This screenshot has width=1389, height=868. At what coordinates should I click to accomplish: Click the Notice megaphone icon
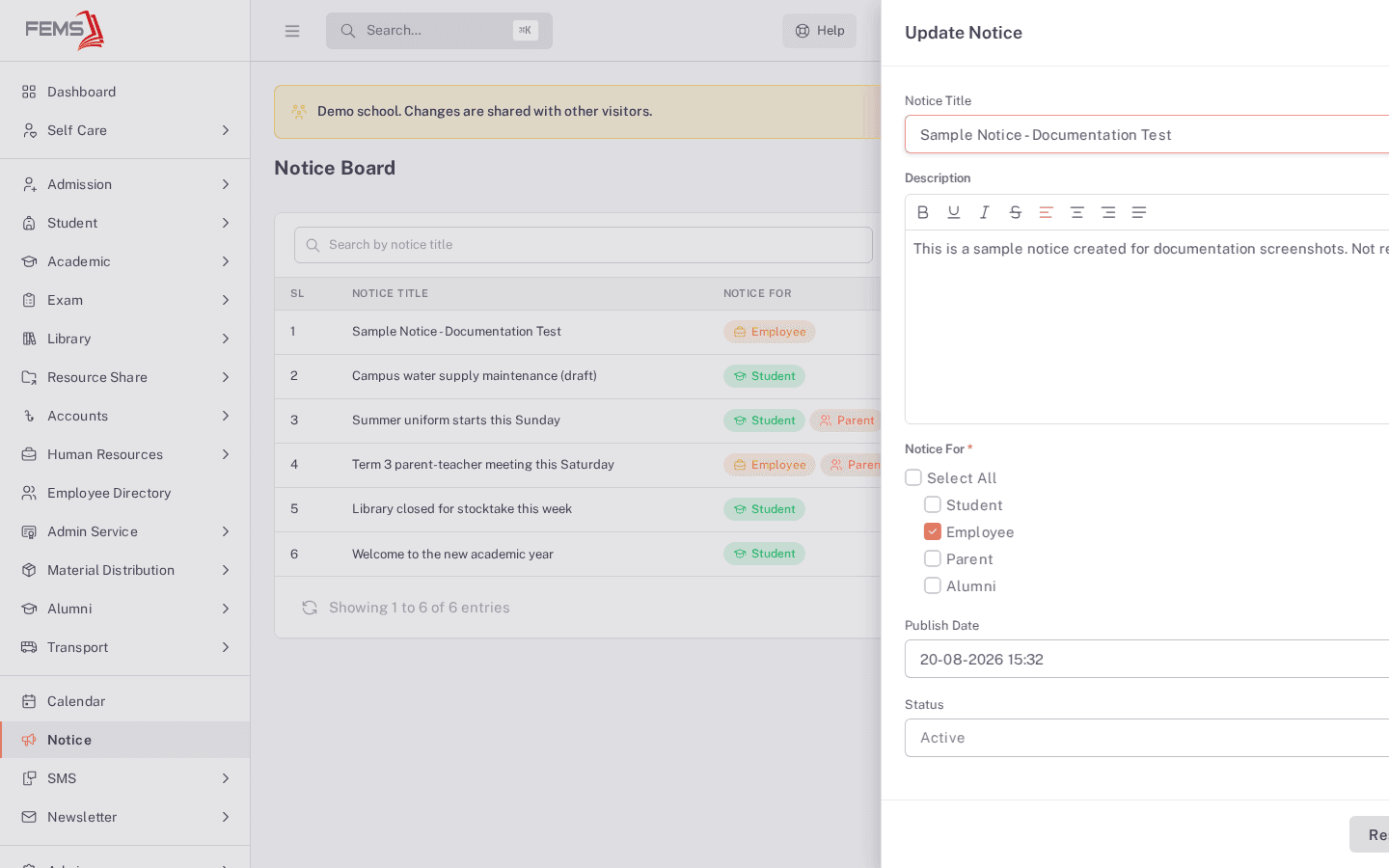(x=29, y=740)
